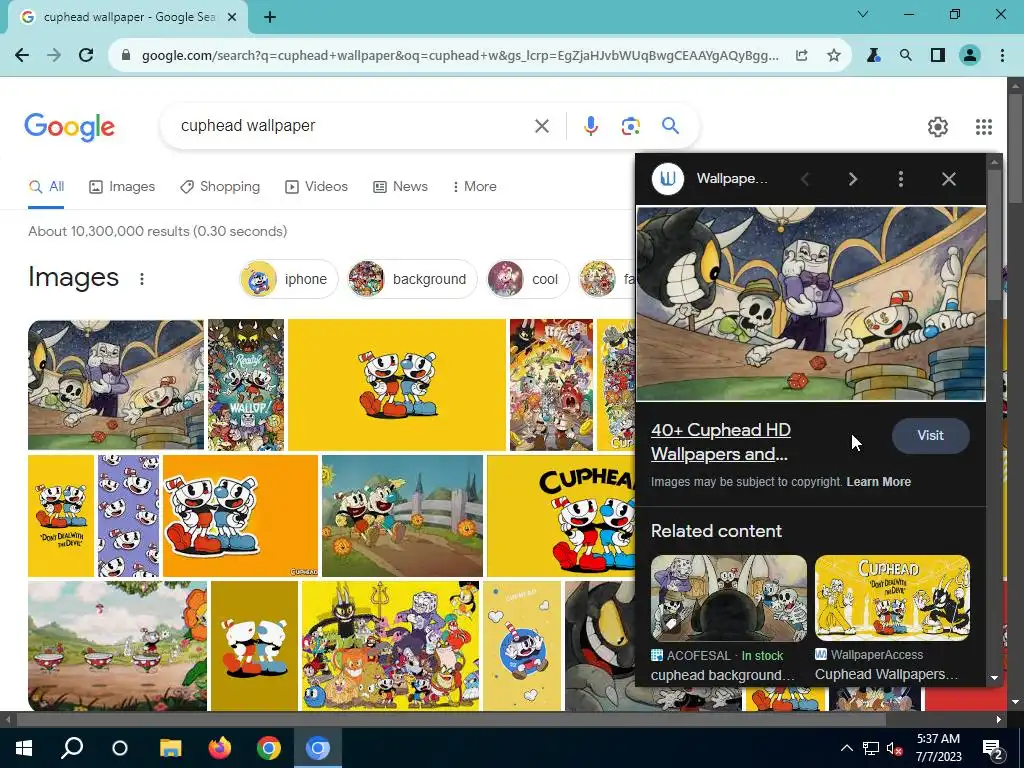Switch to Shopping results tab
1024x768 pixels.
[220, 187]
